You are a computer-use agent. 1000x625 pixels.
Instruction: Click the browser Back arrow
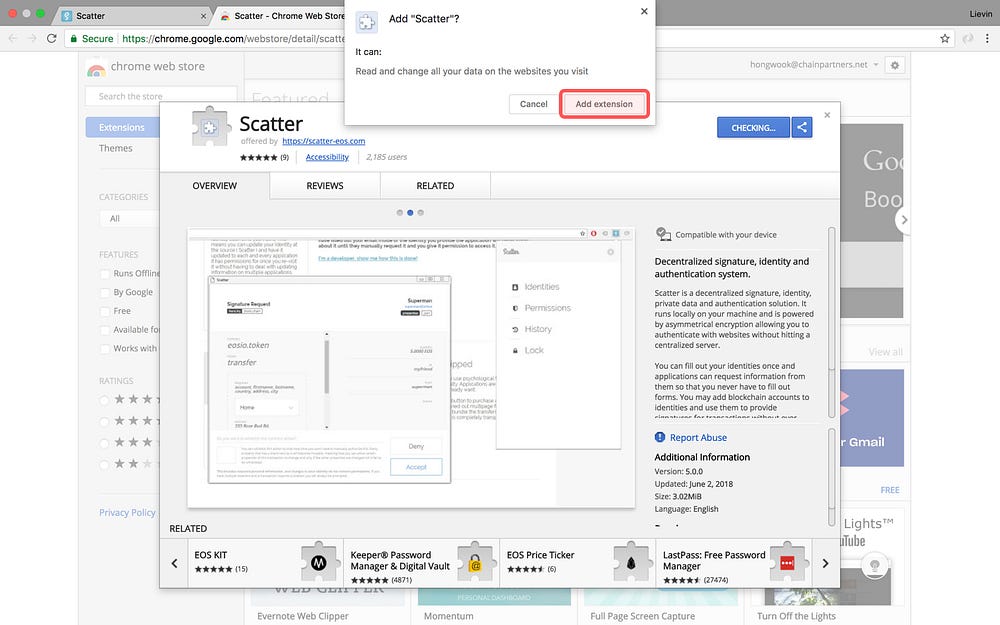click(13, 38)
